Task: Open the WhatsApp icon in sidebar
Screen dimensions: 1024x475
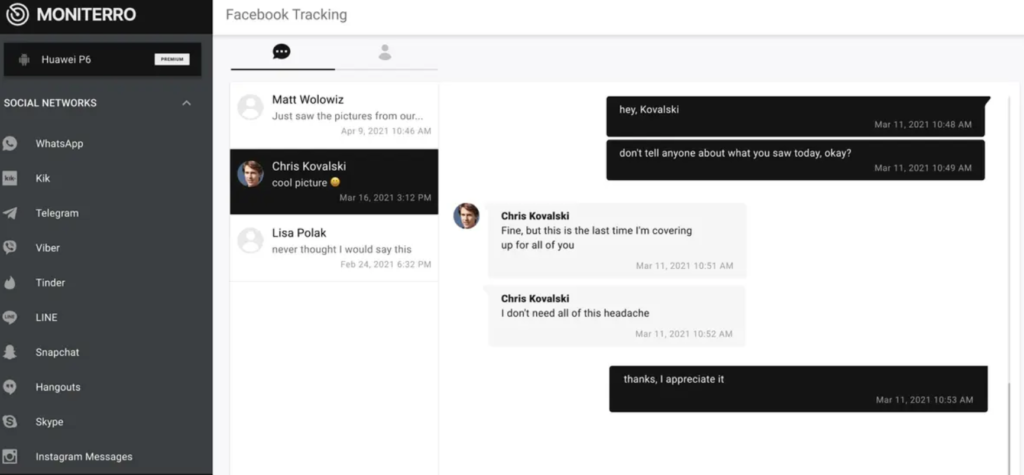Action: click(x=10, y=144)
